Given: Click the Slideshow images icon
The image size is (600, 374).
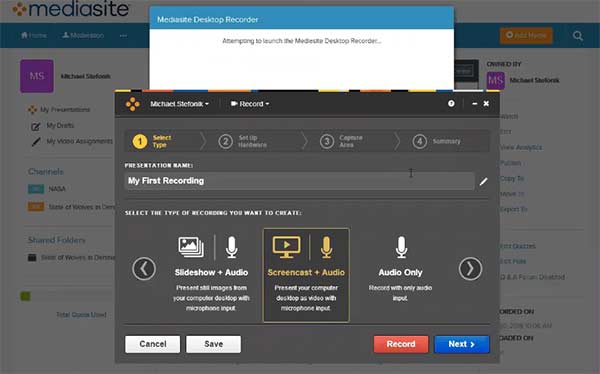Looking at the screenshot, I should 191,247.
